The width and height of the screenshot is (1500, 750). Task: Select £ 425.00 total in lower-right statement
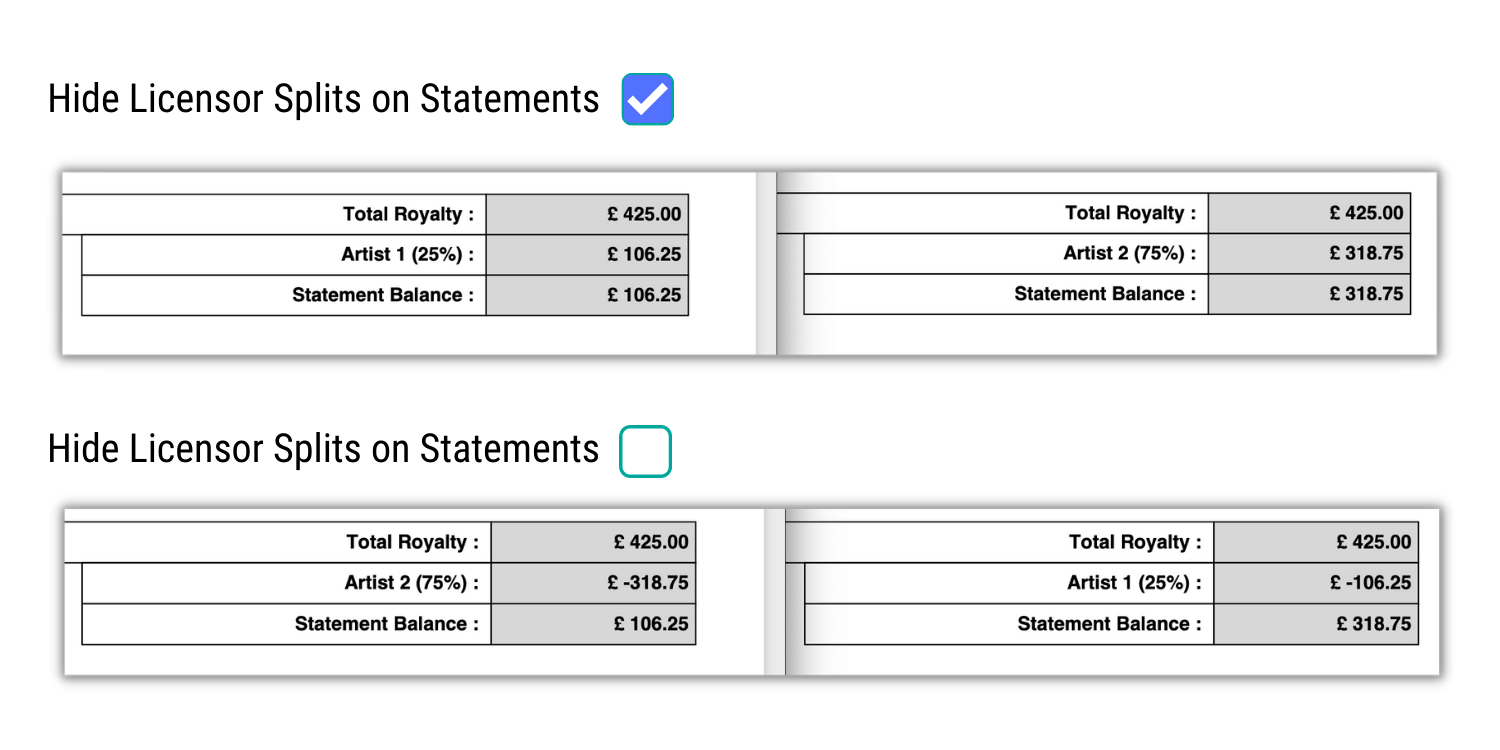point(1316,542)
